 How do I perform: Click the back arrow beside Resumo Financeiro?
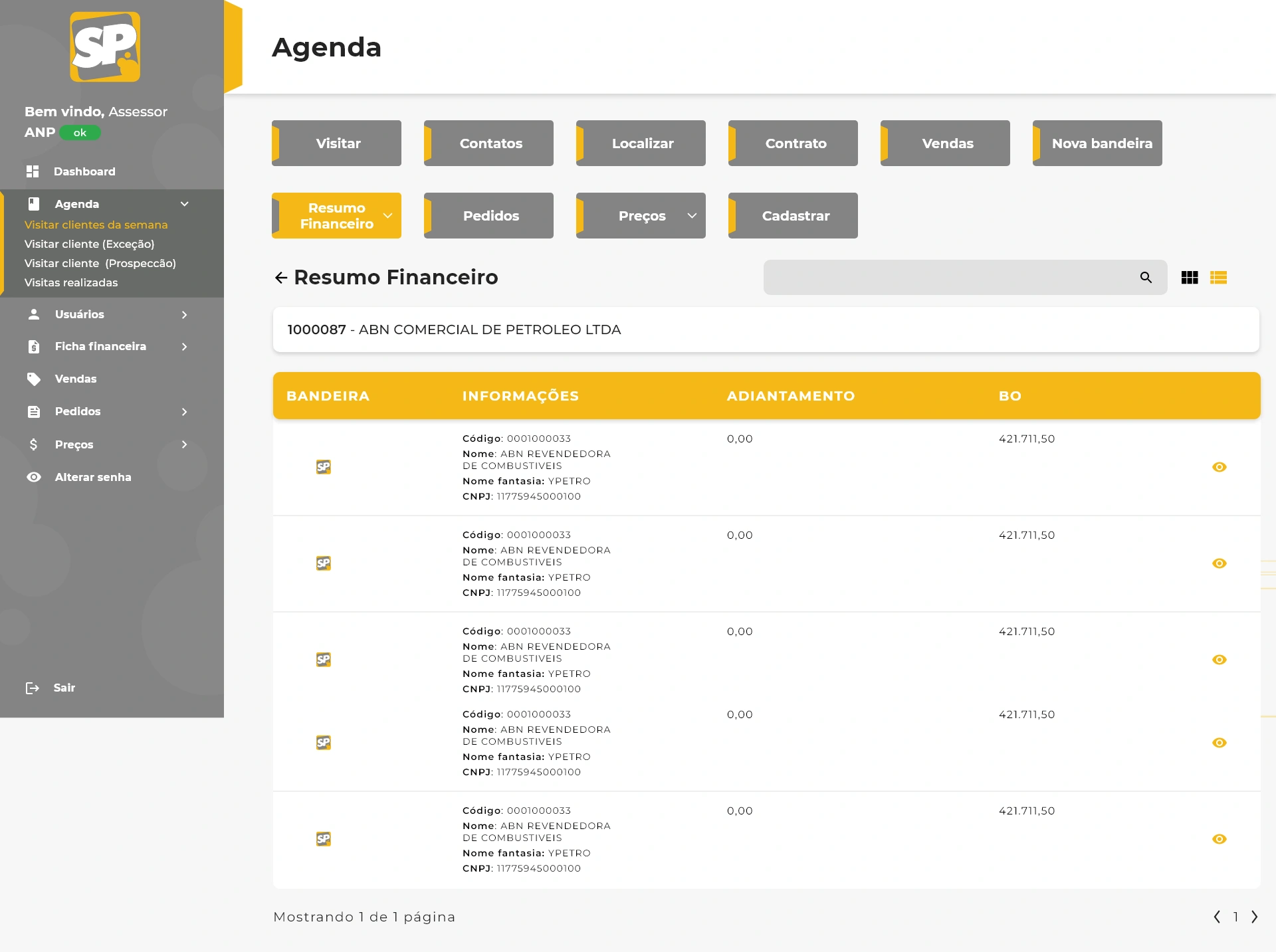[281, 278]
